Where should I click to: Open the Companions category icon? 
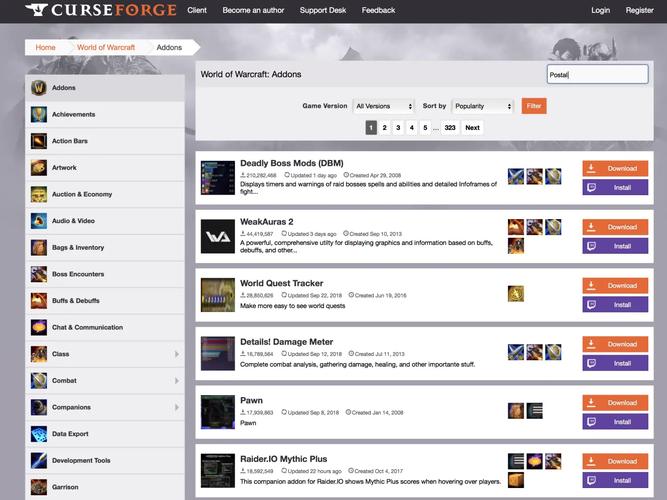pos(39,407)
